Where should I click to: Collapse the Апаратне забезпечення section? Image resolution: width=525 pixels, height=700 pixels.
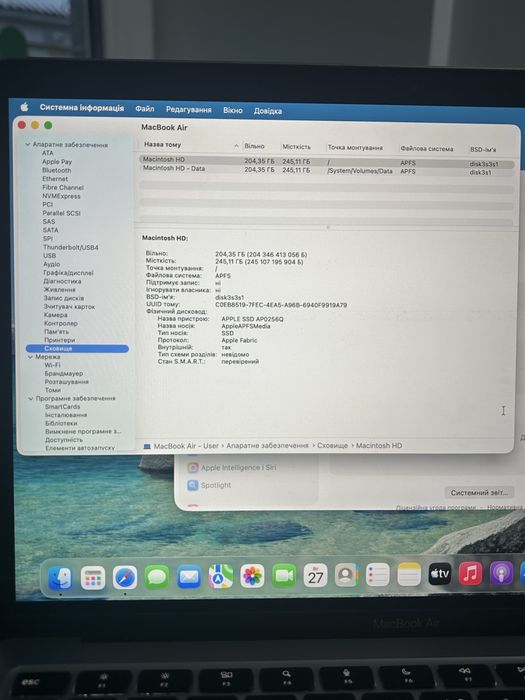click(28, 145)
